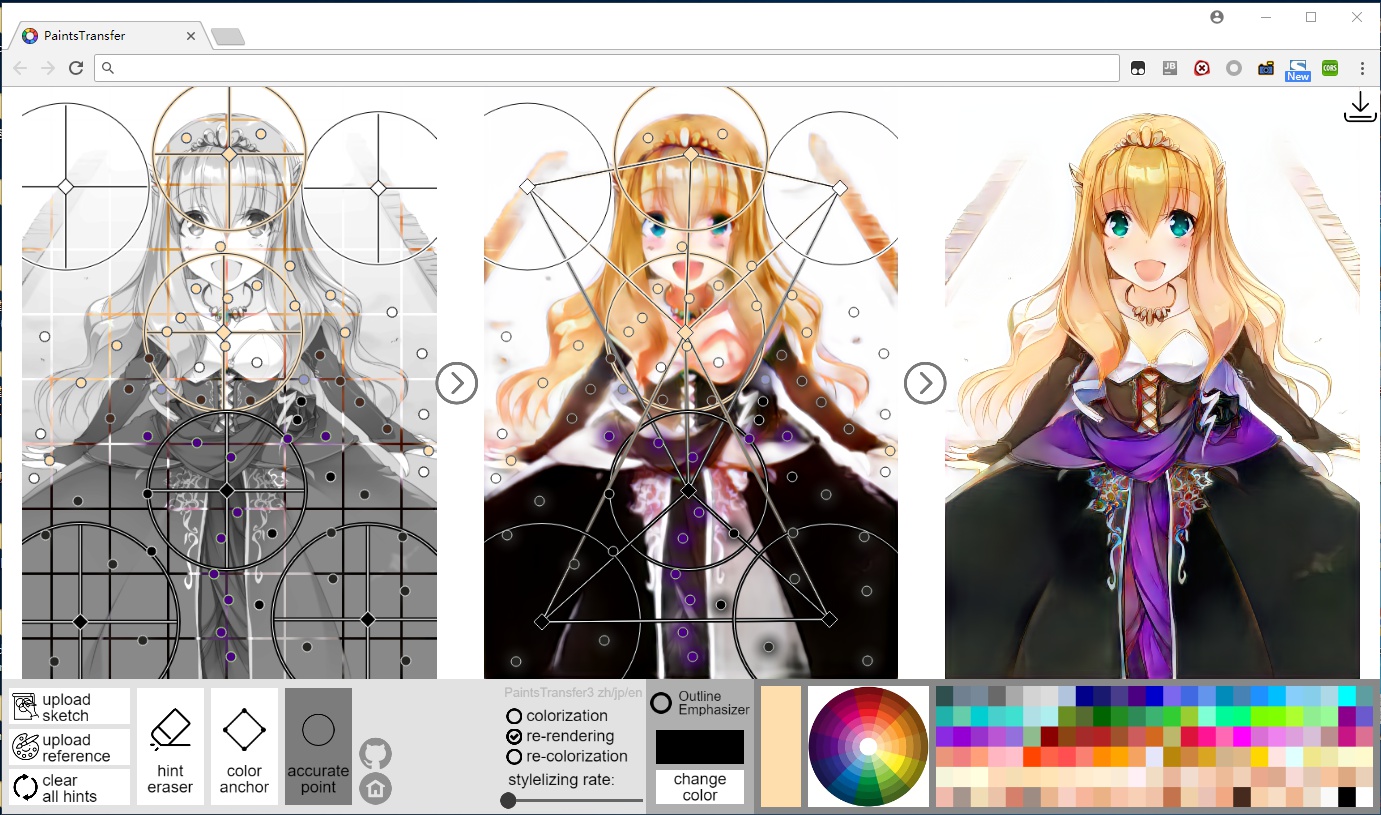Open the JB extension icon

pyautogui.click(x=1170, y=68)
